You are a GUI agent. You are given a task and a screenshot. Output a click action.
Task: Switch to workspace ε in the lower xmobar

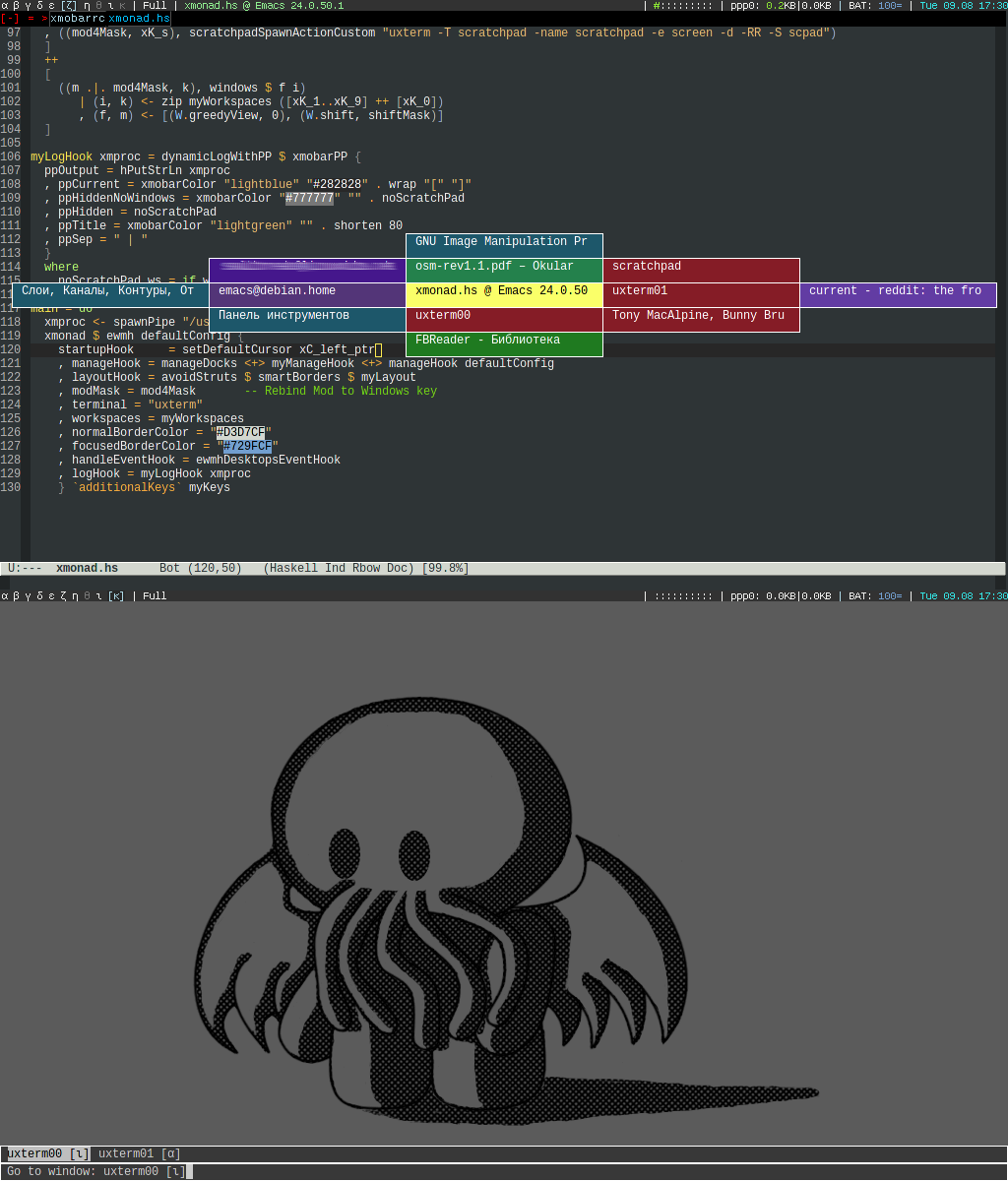[x=51, y=595]
